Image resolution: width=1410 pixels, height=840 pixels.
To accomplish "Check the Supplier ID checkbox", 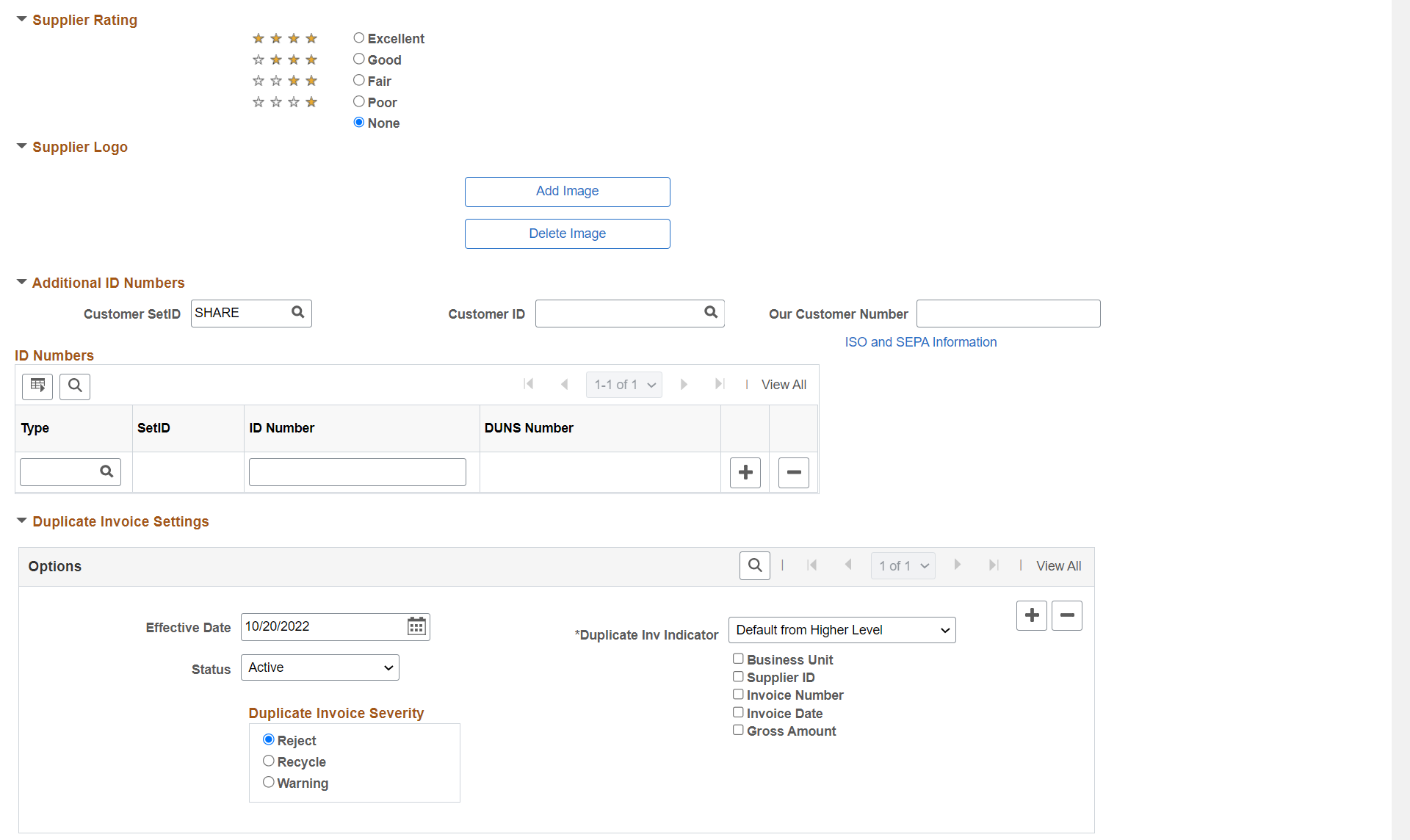I will pos(738,676).
